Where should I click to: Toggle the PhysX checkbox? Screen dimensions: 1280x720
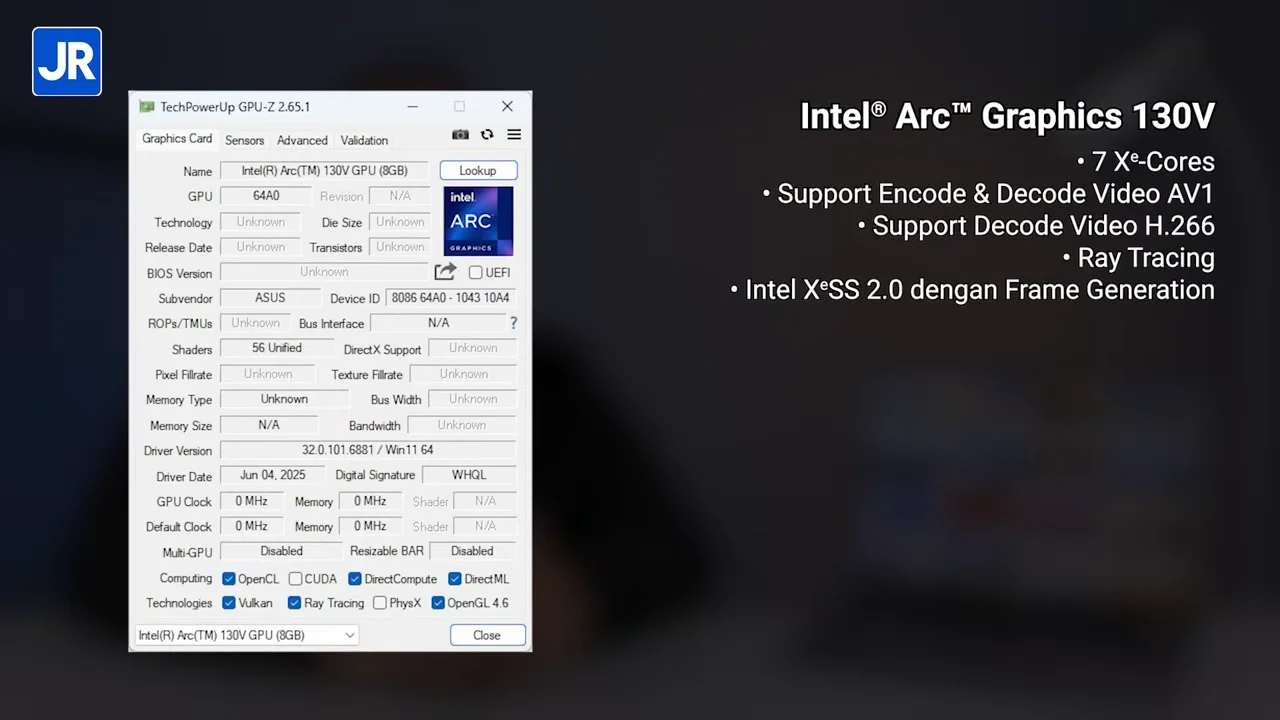tap(380, 603)
